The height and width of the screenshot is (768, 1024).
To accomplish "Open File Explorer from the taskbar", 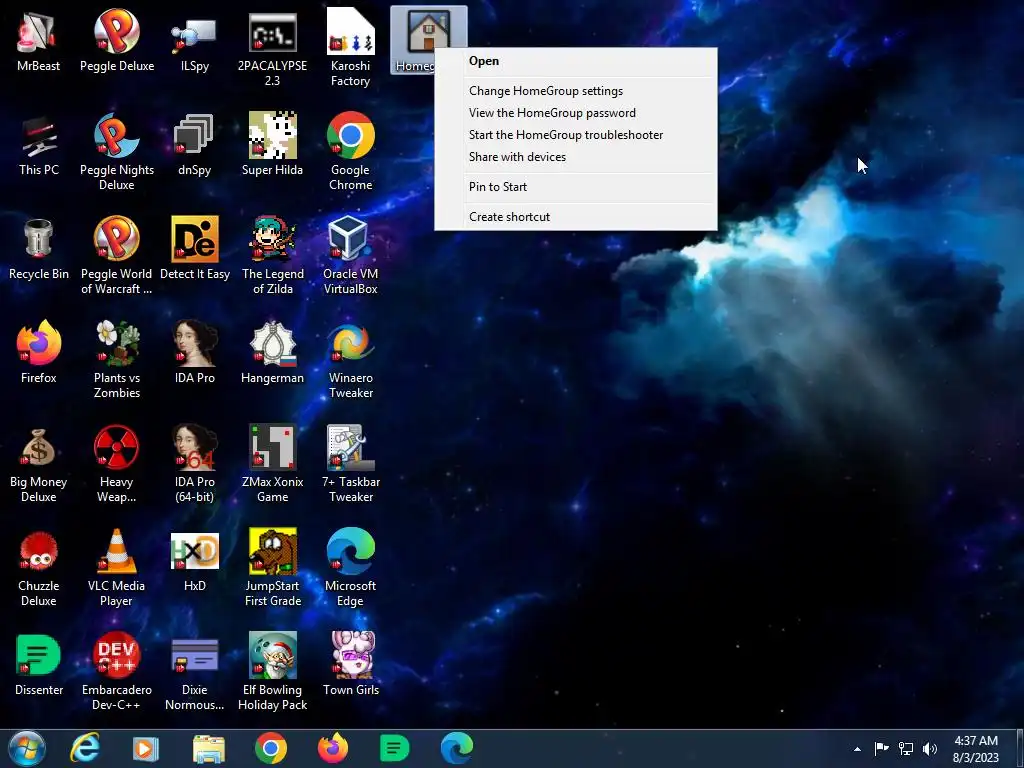I will coord(209,748).
